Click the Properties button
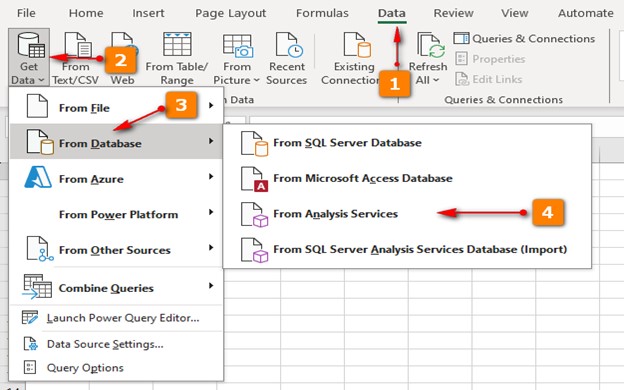This screenshot has width=624, height=390. tap(490, 59)
